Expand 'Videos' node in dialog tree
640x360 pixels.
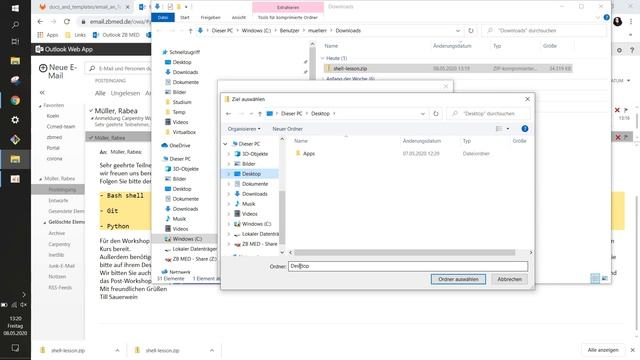tap(229, 214)
